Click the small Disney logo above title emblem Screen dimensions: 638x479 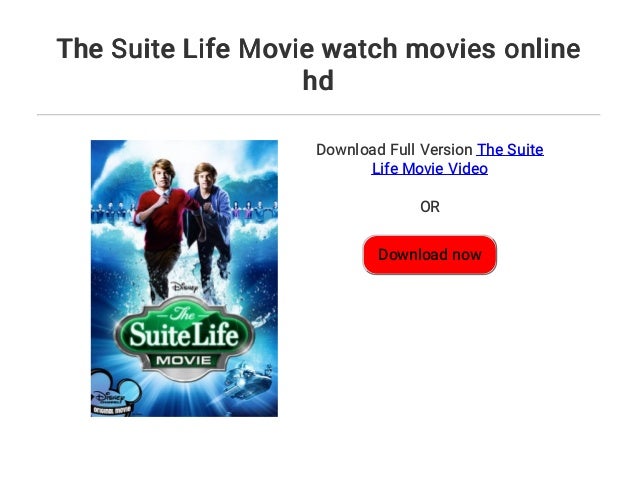coord(185,287)
